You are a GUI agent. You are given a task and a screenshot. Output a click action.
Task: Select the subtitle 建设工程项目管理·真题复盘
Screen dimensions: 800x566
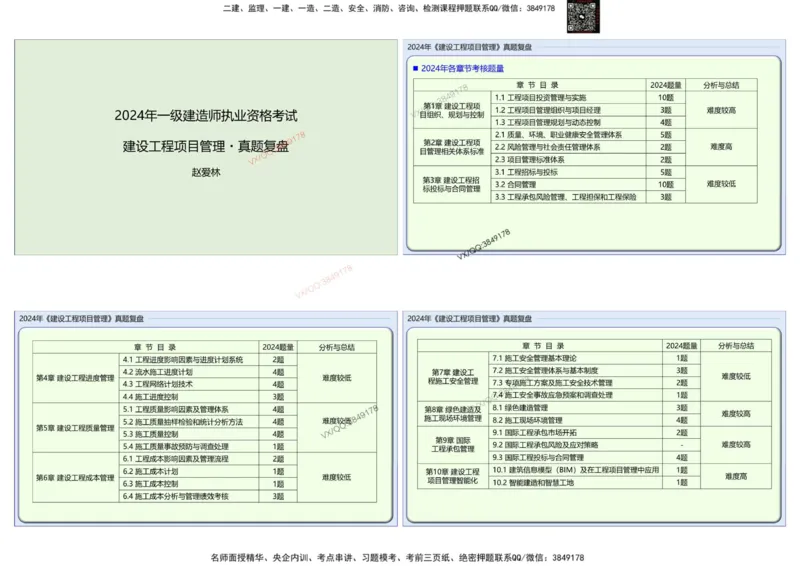[x=206, y=146]
